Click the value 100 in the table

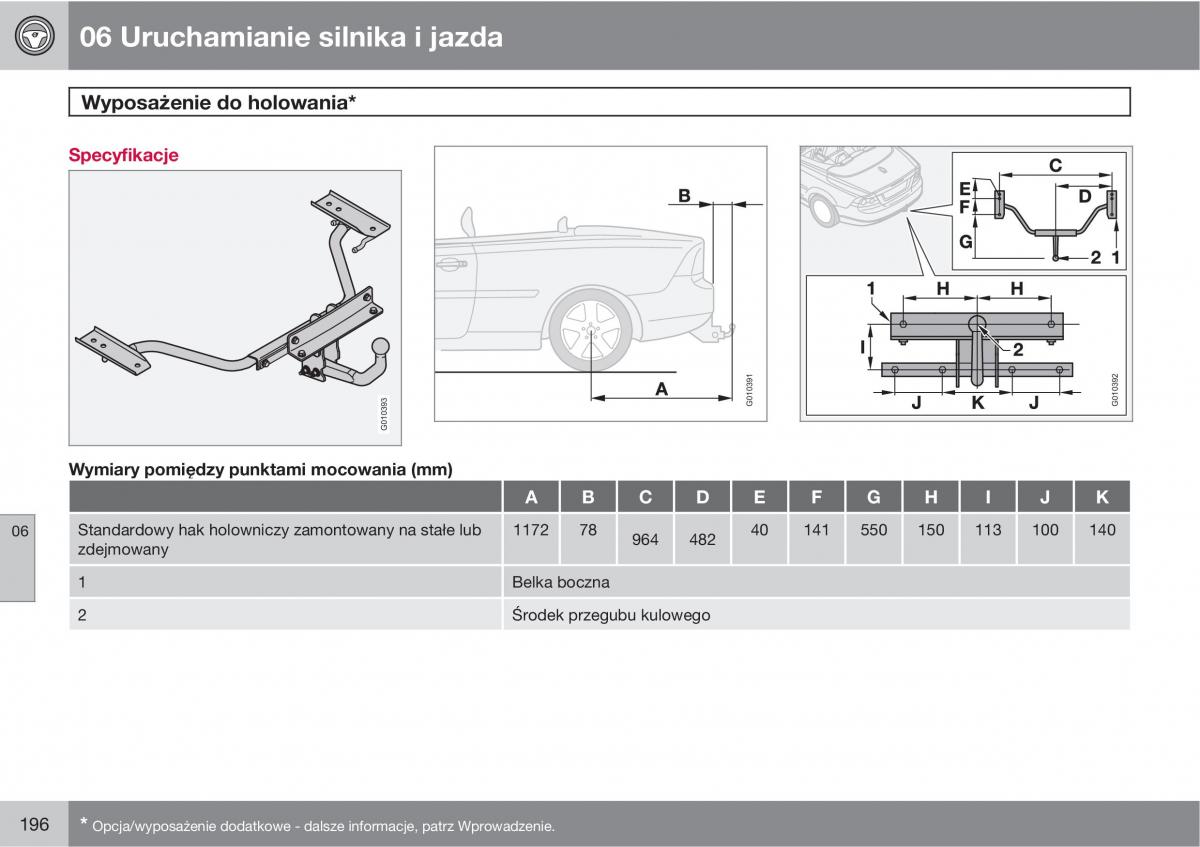pyautogui.click(x=1044, y=530)
